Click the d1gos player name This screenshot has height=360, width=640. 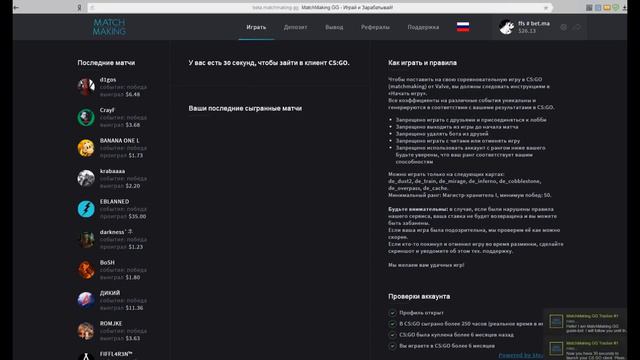pyautogui.click(x=108, y=80)
